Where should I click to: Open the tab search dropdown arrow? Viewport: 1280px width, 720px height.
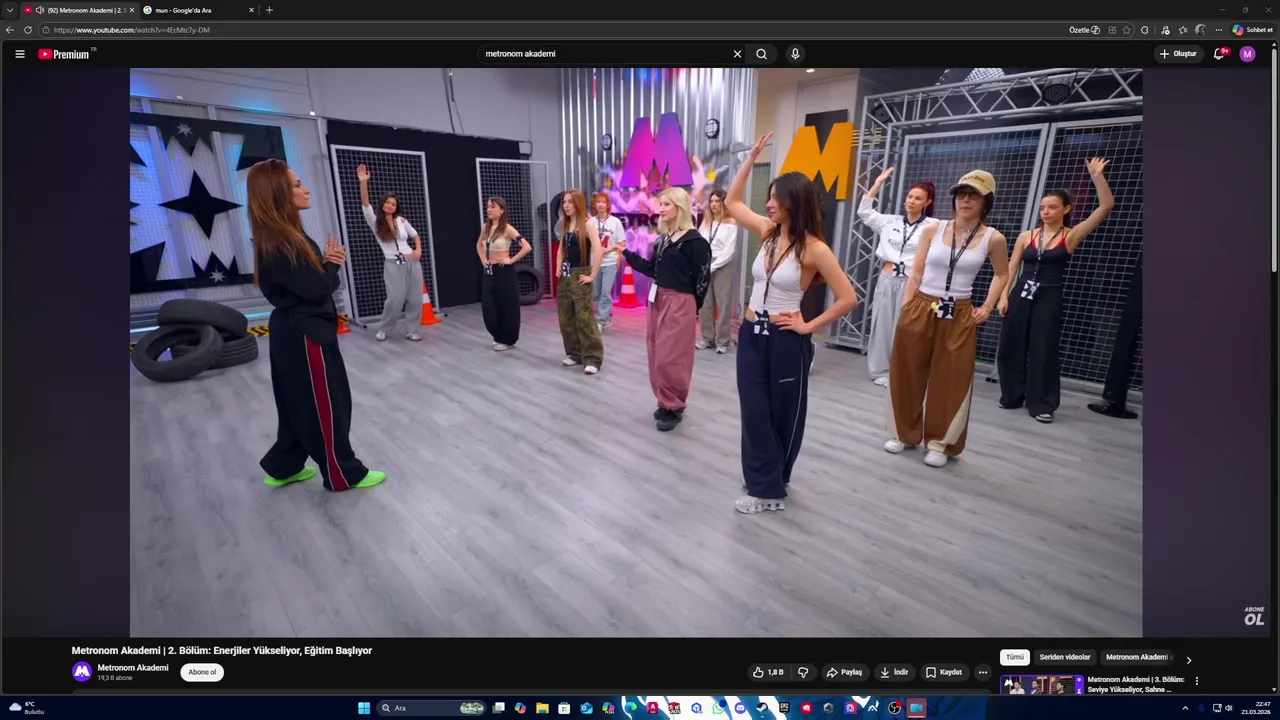[10, 10]
